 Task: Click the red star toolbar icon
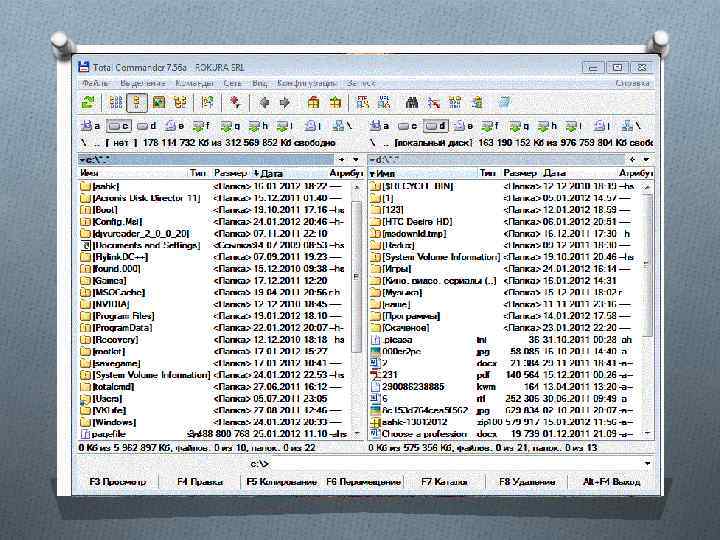(235, 102)
